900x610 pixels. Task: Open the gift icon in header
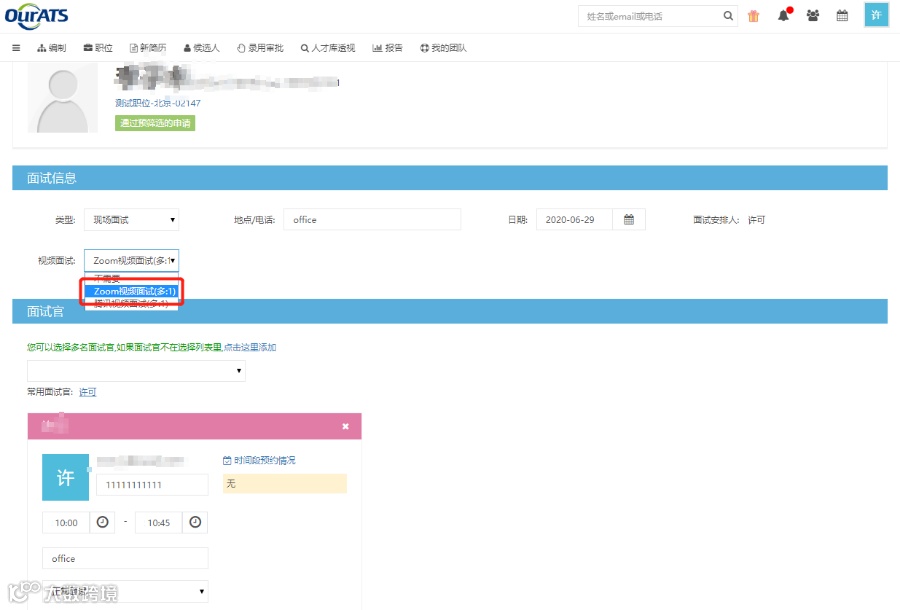754,16
